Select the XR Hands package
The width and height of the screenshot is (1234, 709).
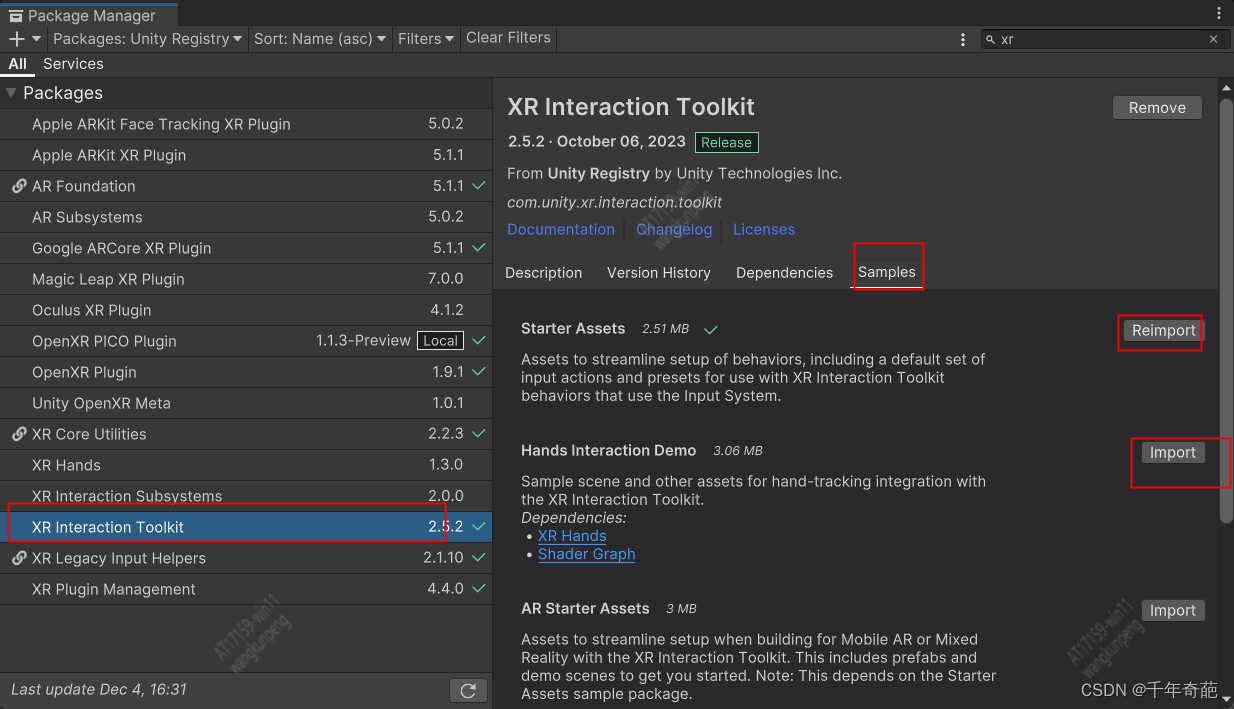click(x=246, y=465)
